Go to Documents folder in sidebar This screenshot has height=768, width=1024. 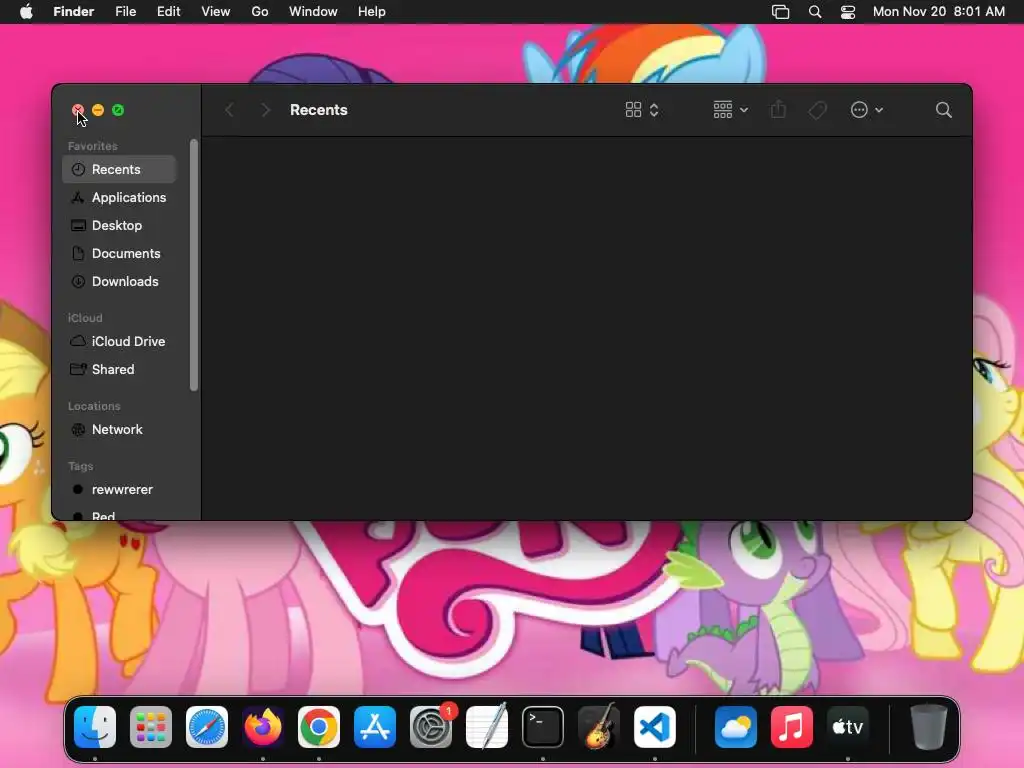click(x=120, y=253)
